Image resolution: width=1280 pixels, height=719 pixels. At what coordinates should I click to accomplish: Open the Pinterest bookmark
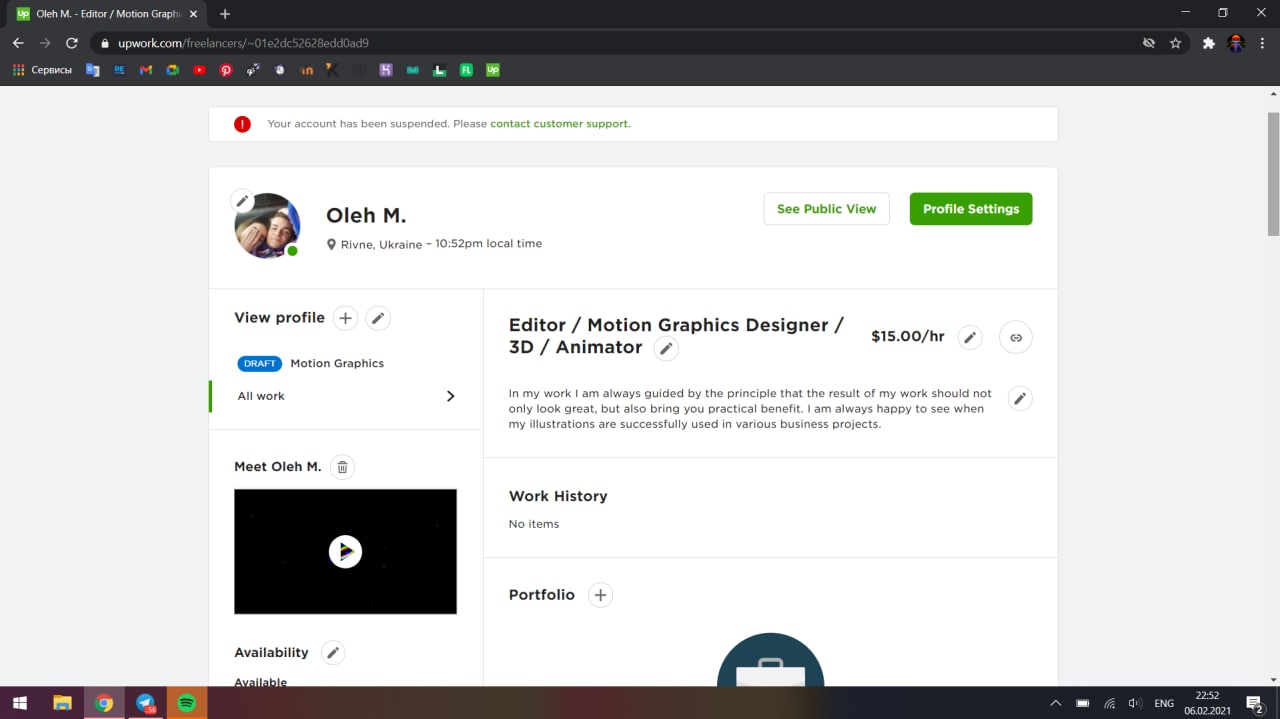click(226, 70)
